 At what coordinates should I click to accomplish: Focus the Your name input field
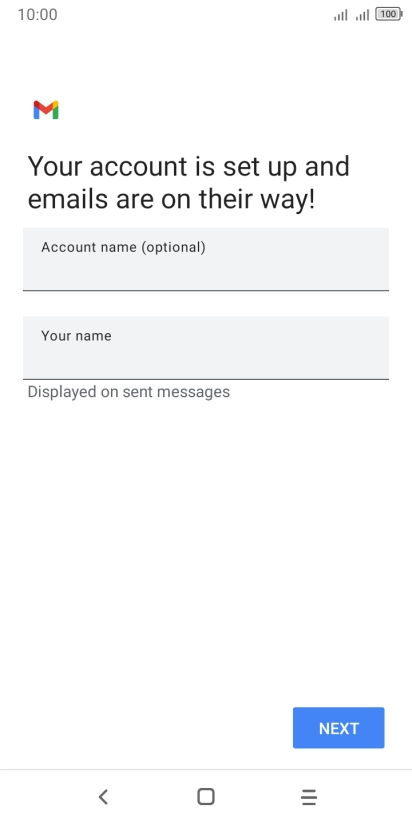coord(206,348)
